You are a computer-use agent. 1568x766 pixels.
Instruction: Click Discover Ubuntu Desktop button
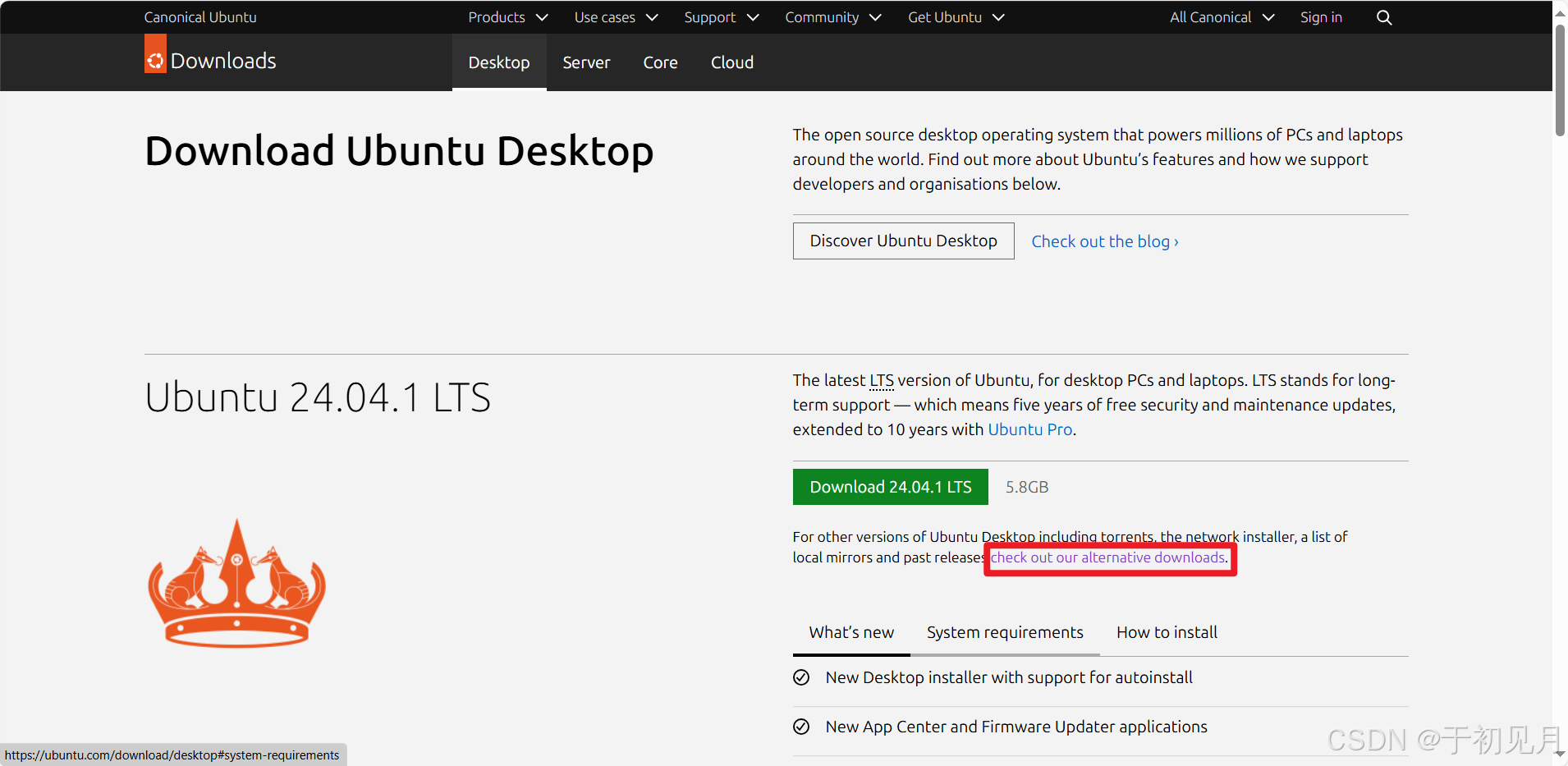[x=903, y=241]
